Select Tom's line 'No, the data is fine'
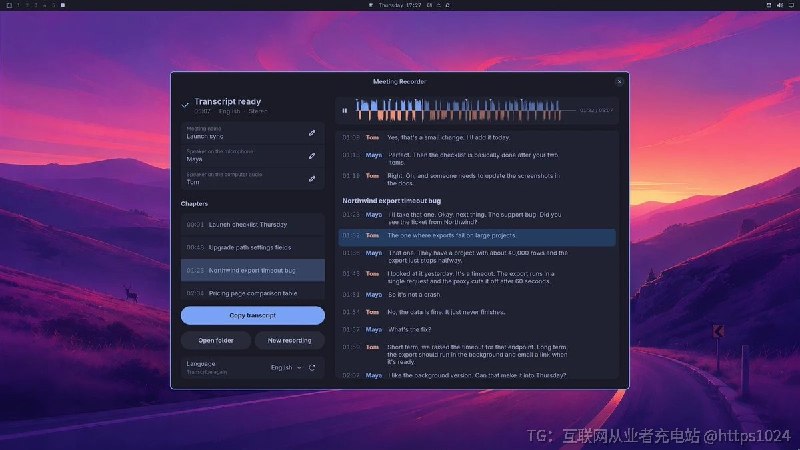This screenshot has width=800, height=450. (477, 312)
